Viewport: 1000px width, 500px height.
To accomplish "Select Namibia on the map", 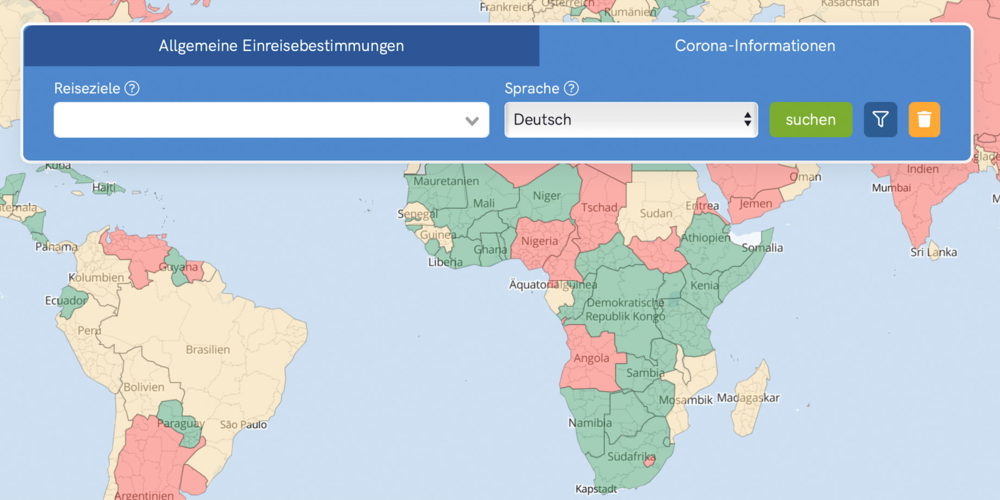I will coord(589,423).
